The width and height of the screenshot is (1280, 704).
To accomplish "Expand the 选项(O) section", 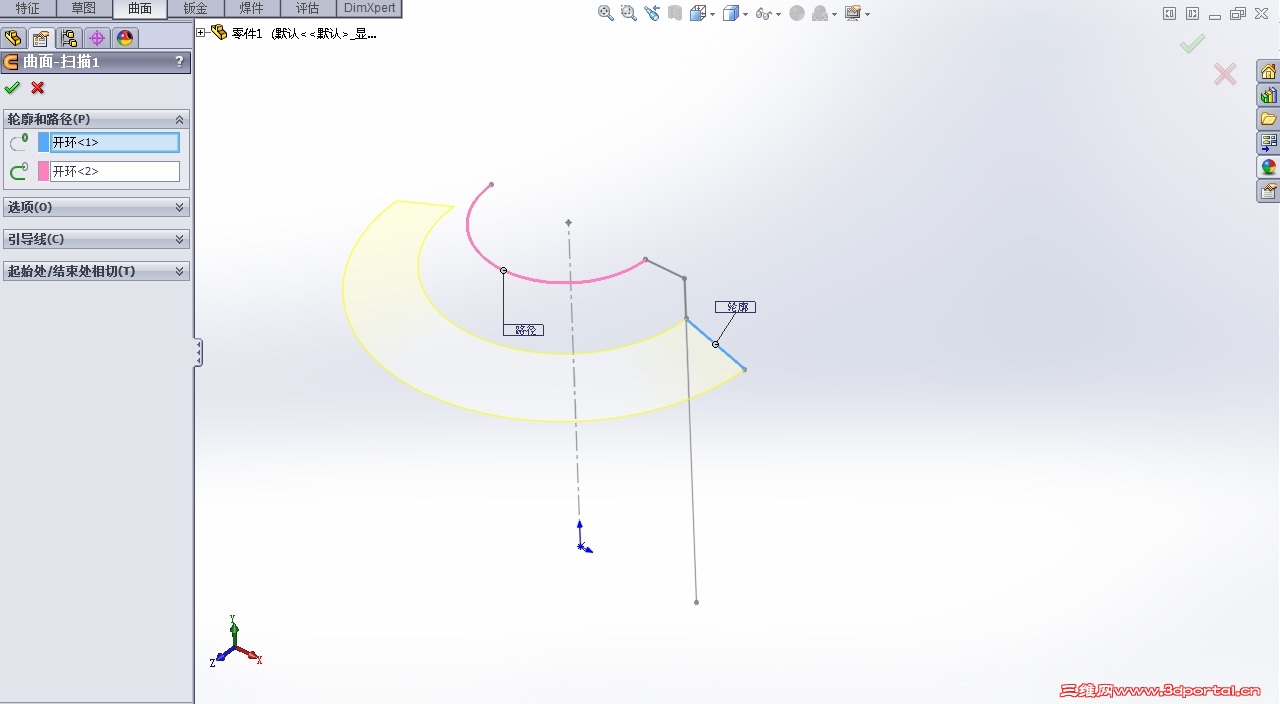I will pyautogui.click(x=180, y=207).
